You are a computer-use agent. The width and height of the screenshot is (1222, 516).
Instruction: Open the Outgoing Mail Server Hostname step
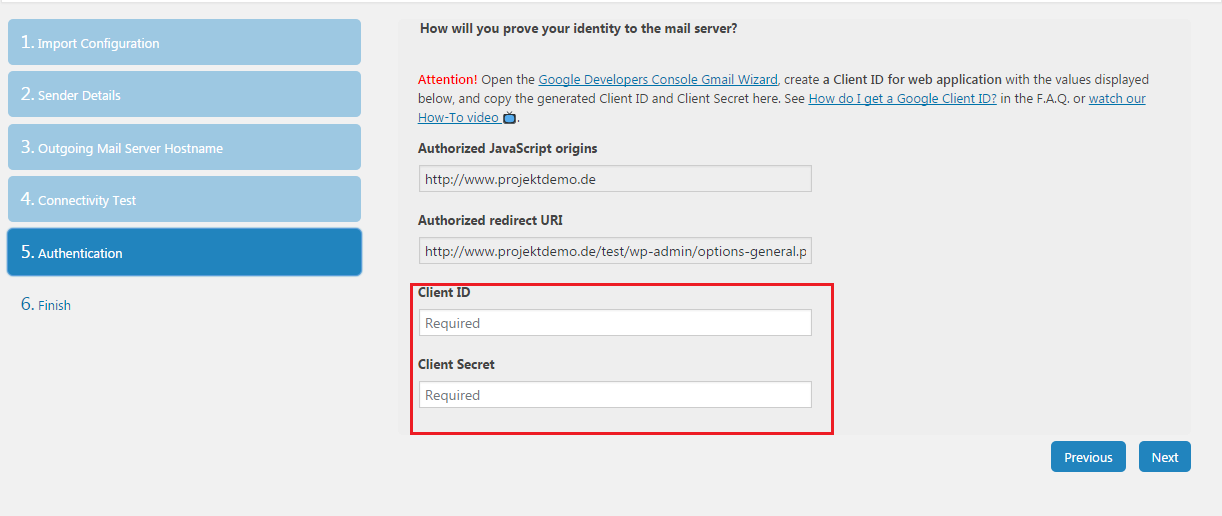click(184, 148)
